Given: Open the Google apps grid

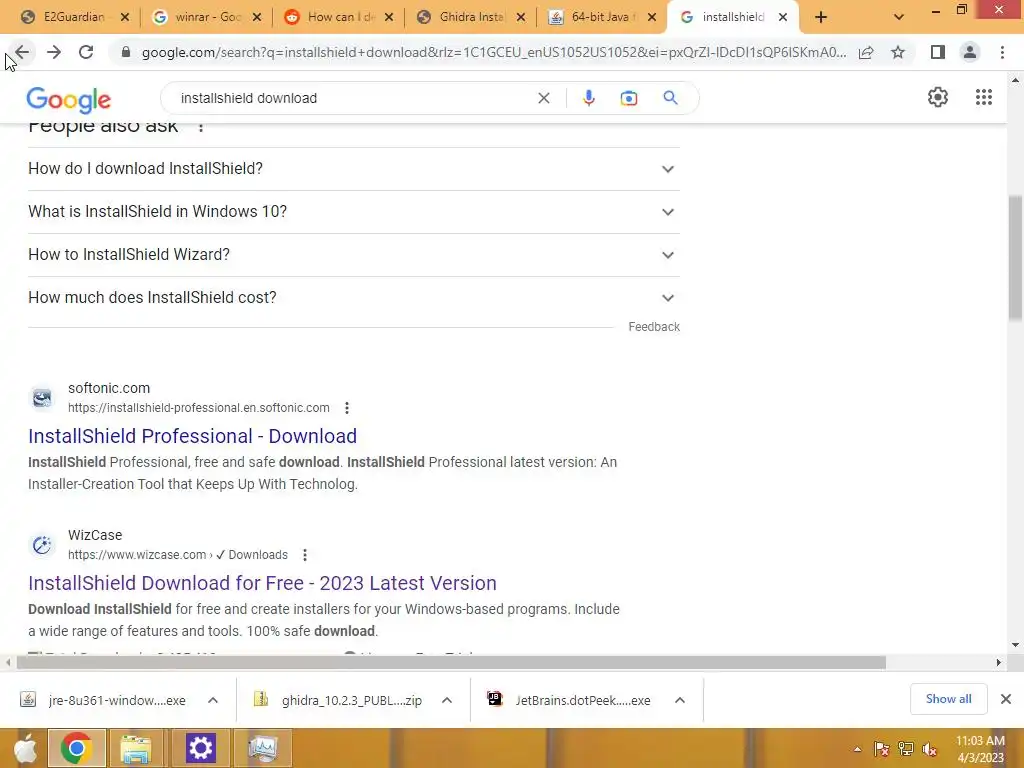Looking at the screenshot, I should click(984, 97).
